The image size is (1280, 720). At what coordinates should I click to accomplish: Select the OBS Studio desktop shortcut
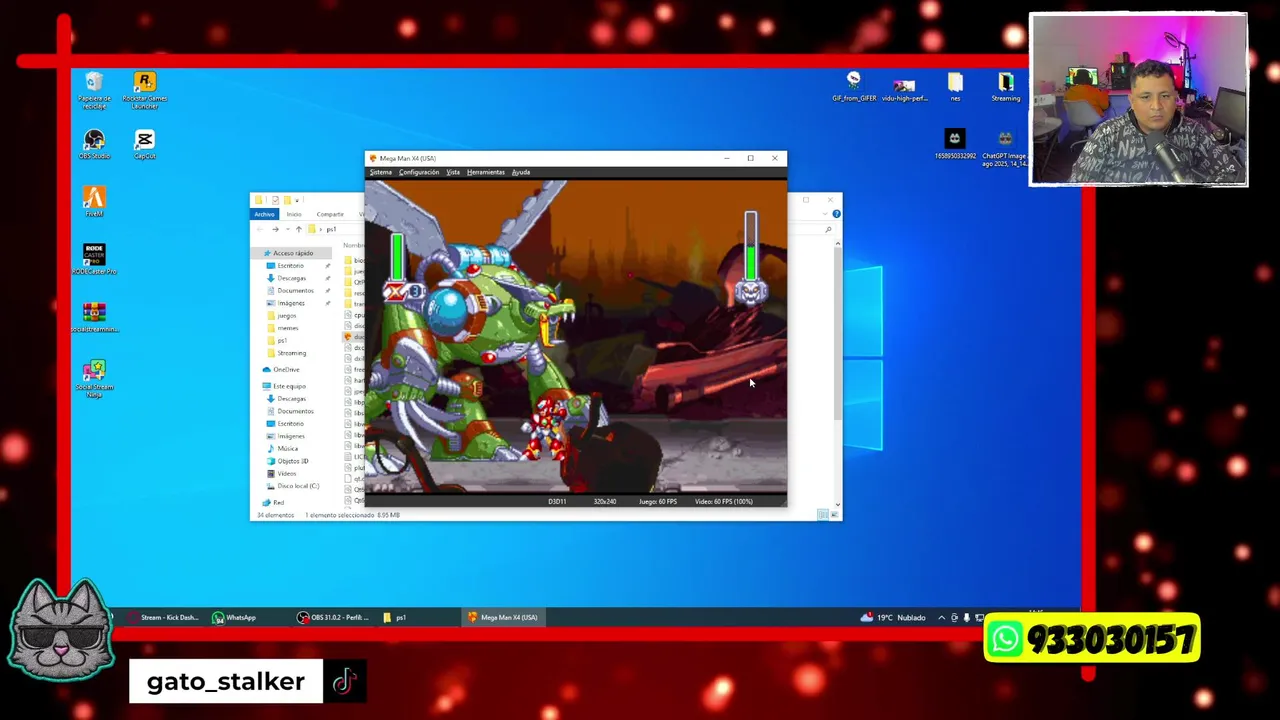pos(94,145)
